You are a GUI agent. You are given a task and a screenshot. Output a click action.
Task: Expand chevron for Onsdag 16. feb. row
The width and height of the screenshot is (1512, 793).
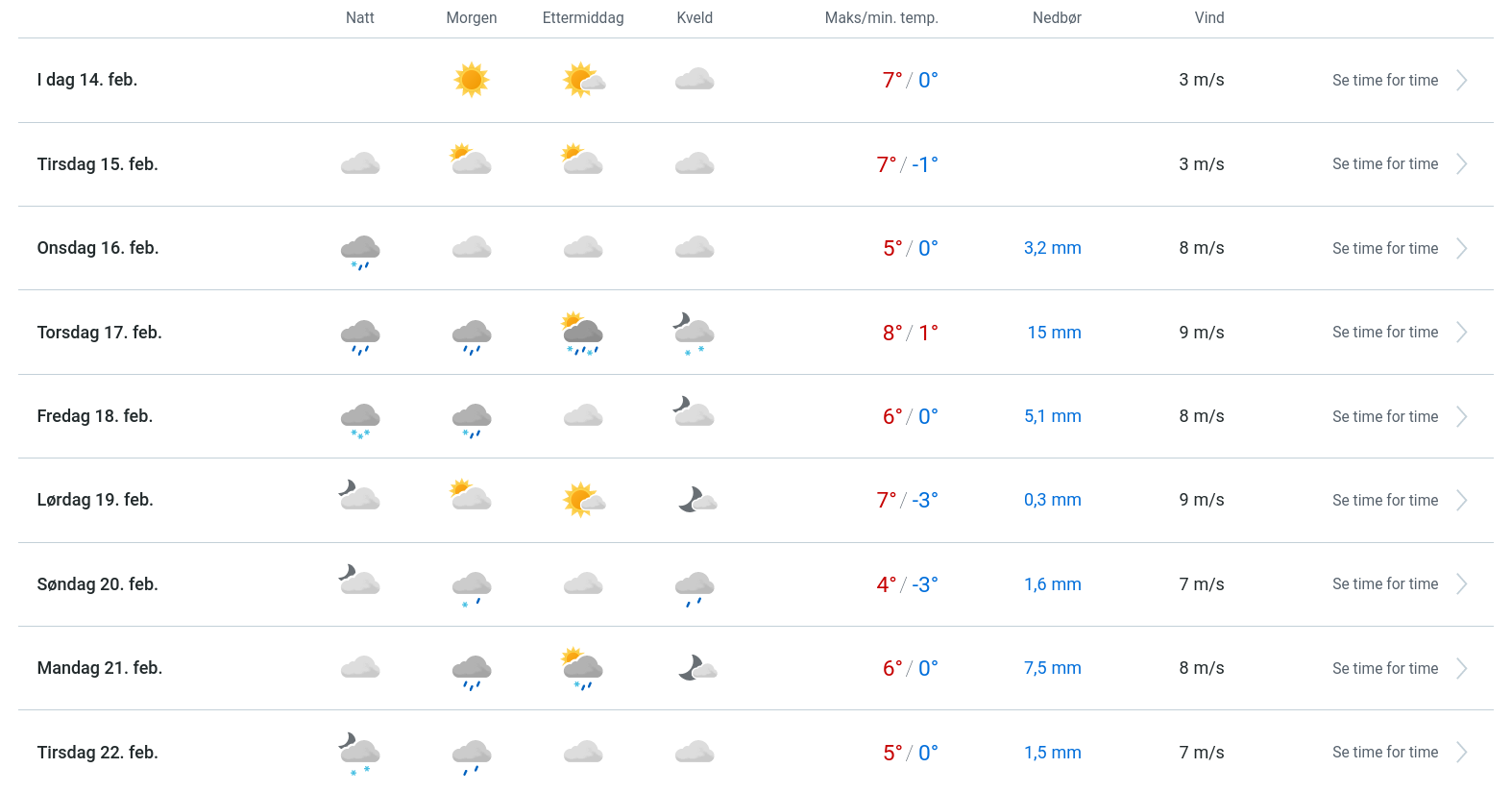(1461, 248)
